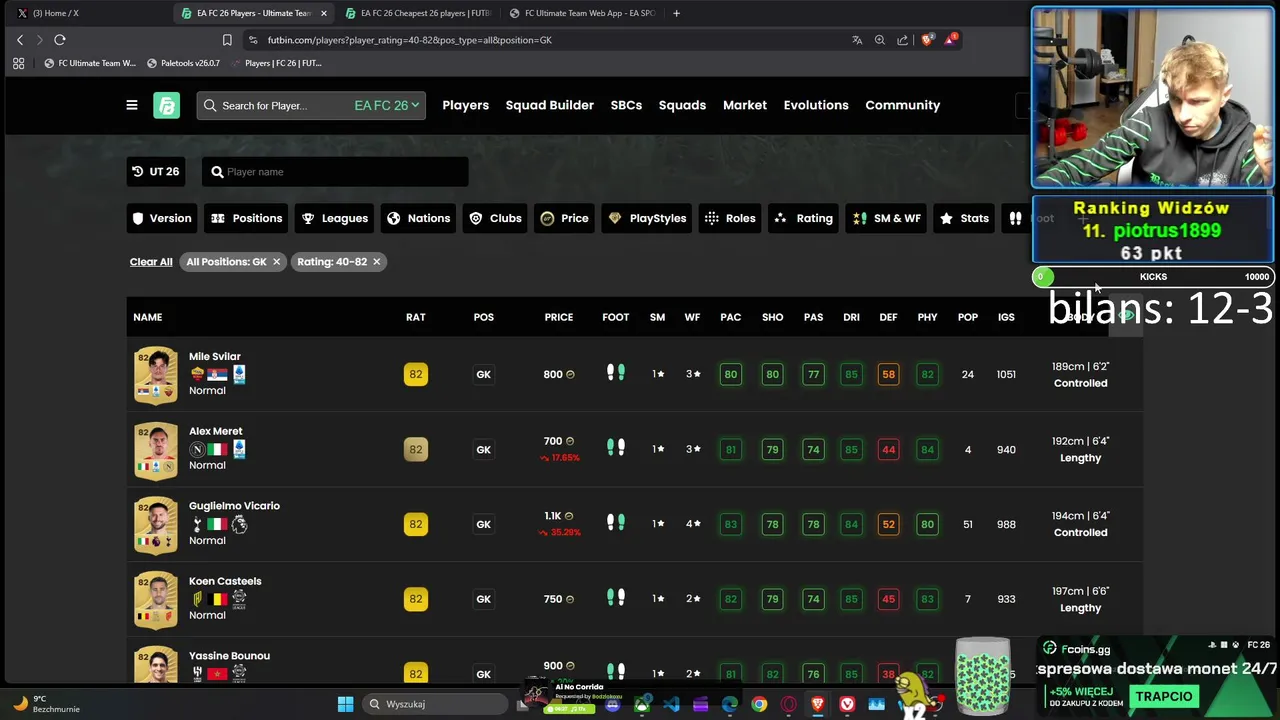Click the zoom magnifier icon in address bar
The height and width of the screenshot is (720, 1280).
point(880,40)
